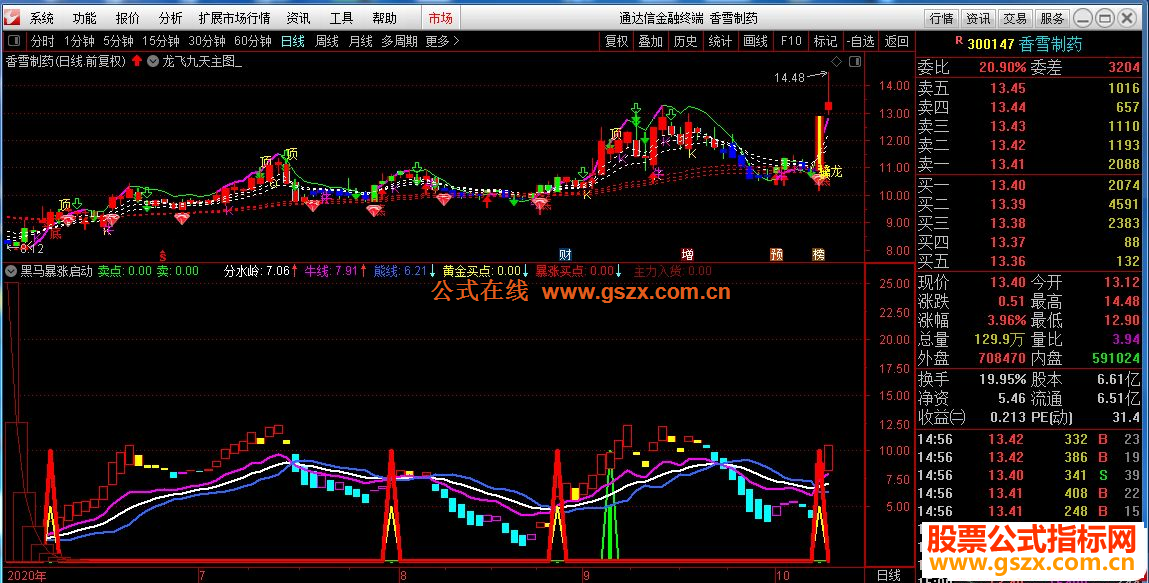Click the 牛线: 7.91 indicator label
Screen dimensions: 1149x583
pos(331,271)
